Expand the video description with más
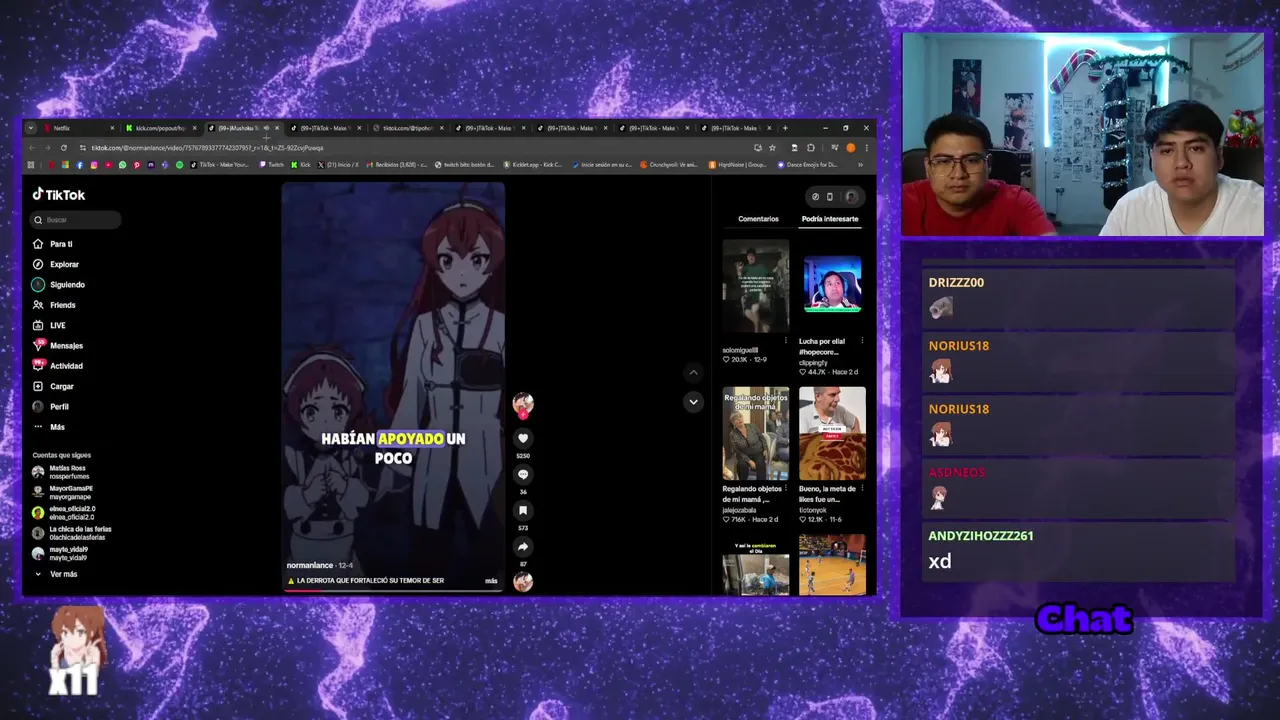The width and height of the screenshot is (1280, 720). click(x=491, y=581)
